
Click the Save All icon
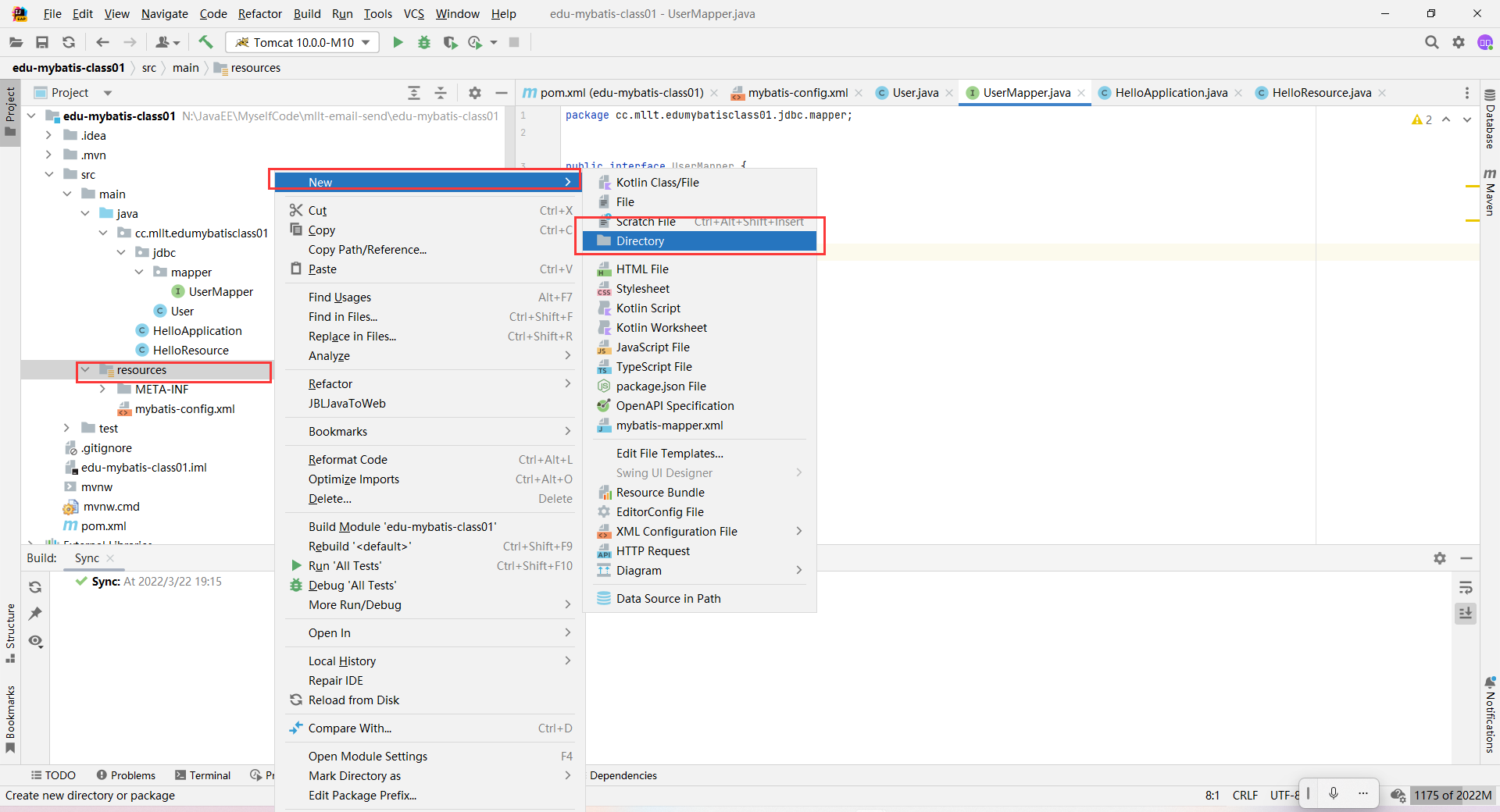click(42, 42)
